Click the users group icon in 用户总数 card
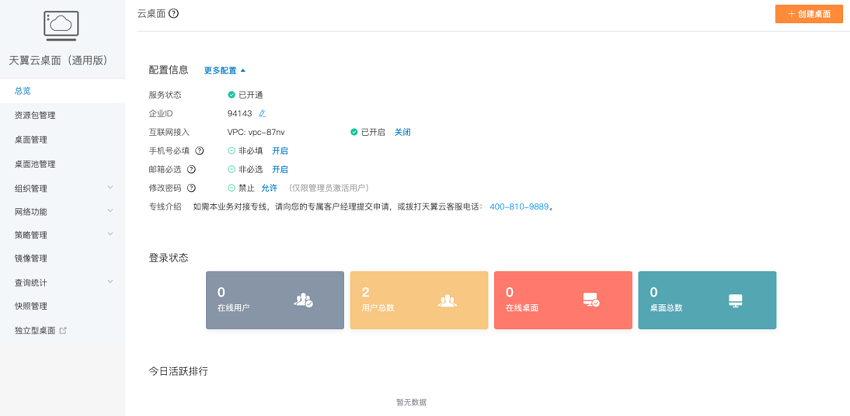Viewport: 850px width, 416px height. [x=447, y=300]
